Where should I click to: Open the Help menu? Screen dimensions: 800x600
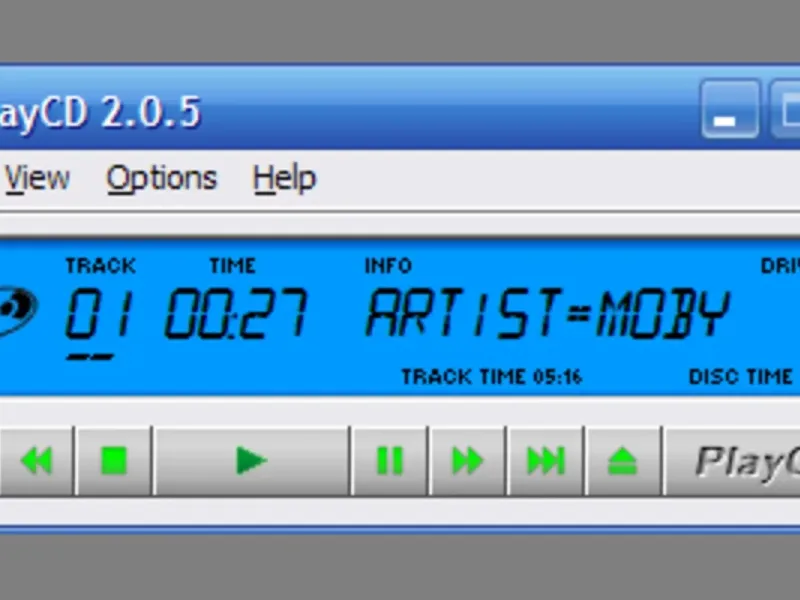click(x=284, y=179)
